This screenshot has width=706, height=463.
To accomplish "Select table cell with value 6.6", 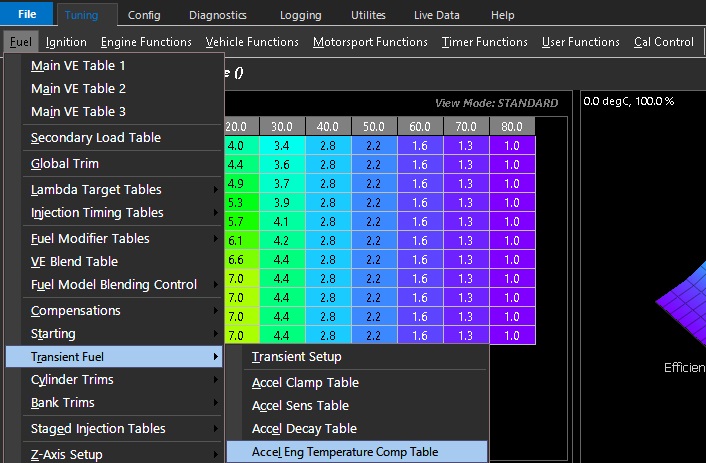I will tap(242, 260).
